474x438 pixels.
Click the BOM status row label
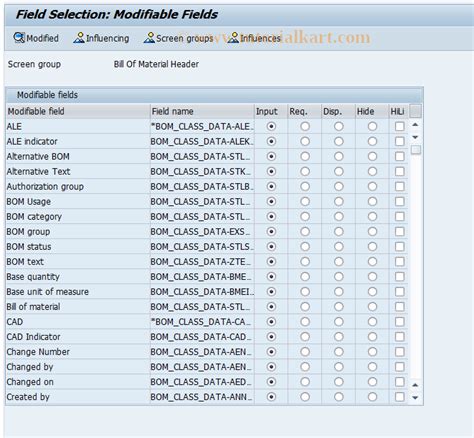[x=29, y=247]
